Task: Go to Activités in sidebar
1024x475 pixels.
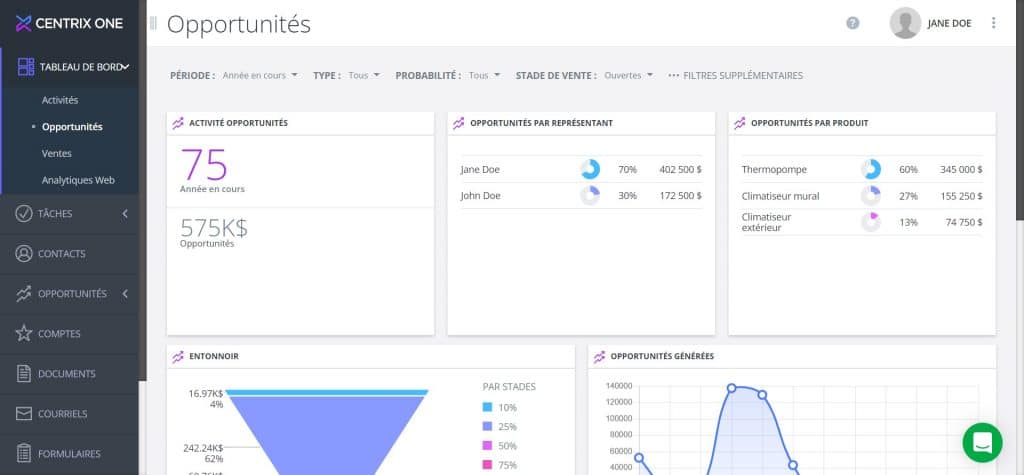Action: click(60, 100)
